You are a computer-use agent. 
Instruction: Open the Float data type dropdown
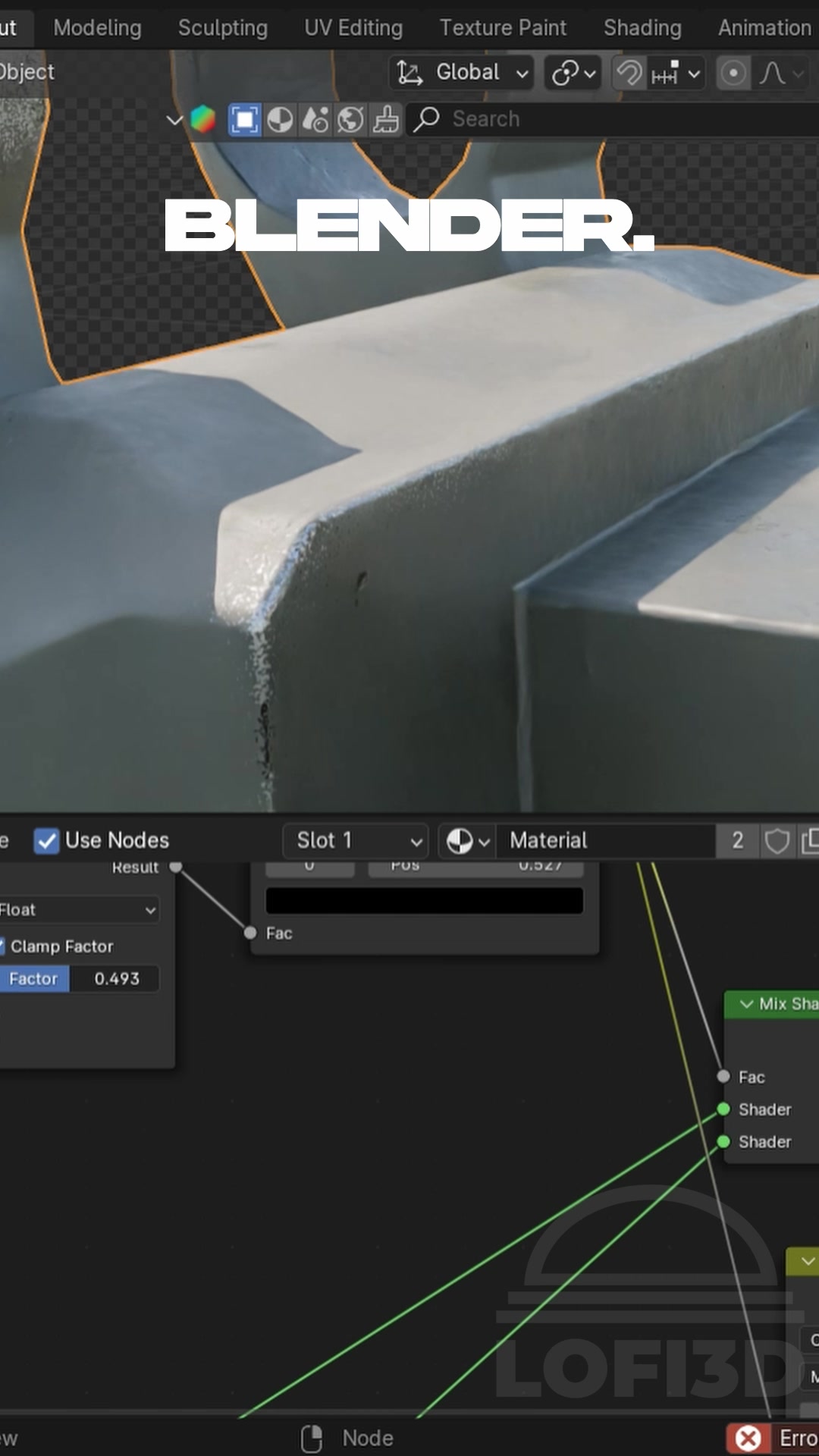pos(79,910)
